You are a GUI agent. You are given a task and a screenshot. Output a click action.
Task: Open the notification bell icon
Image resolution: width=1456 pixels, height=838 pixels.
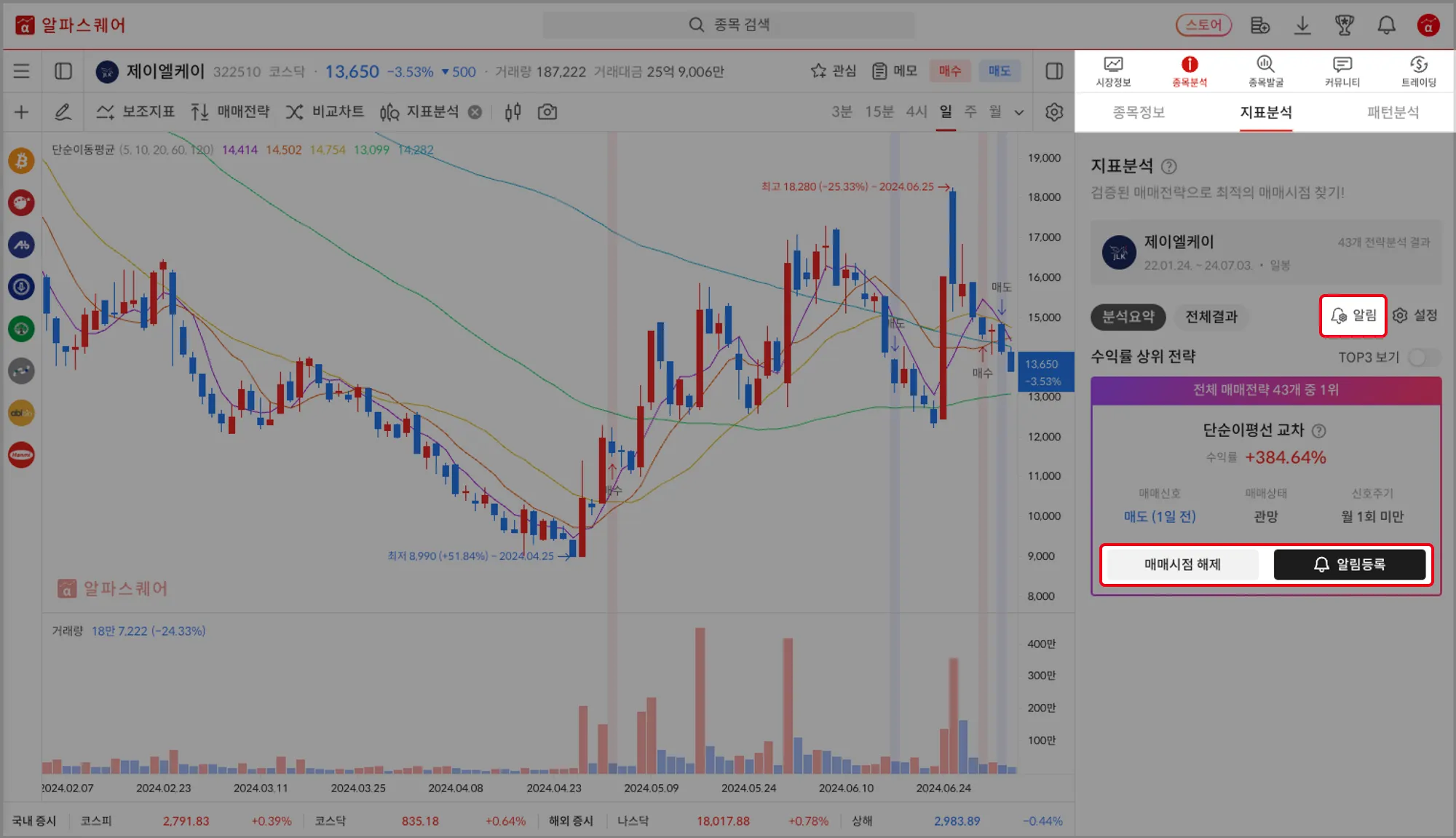1386,25
